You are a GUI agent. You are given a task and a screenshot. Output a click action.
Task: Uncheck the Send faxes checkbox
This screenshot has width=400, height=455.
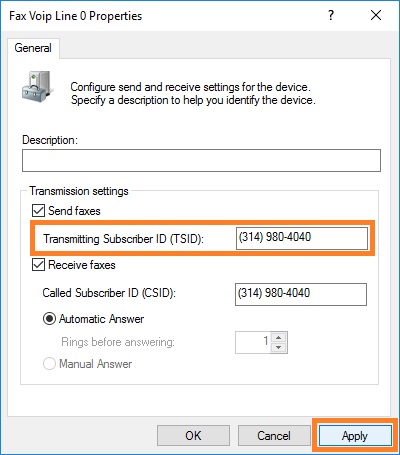tap(38, 211)
